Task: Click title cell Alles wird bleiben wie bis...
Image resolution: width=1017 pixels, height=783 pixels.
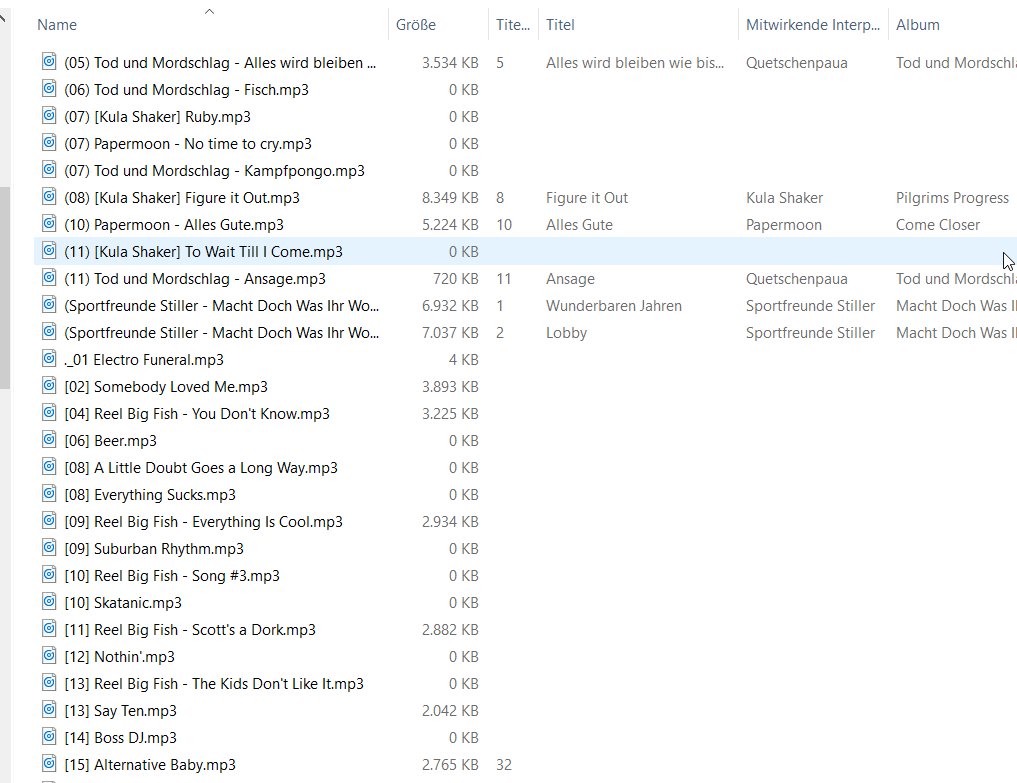Action: [635, 63]
